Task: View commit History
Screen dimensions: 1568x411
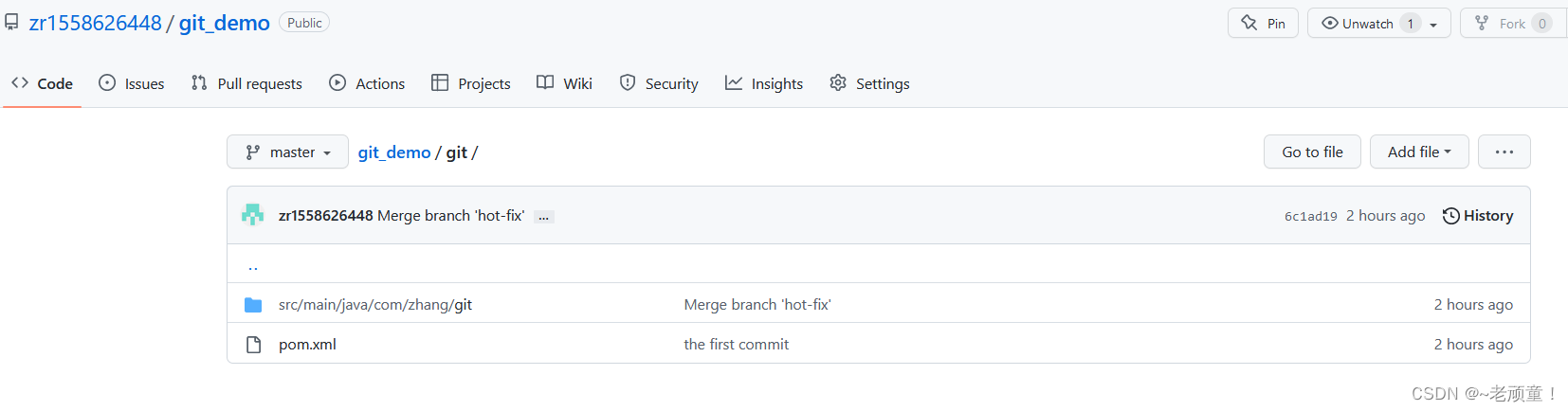Action: point(1478,216)
